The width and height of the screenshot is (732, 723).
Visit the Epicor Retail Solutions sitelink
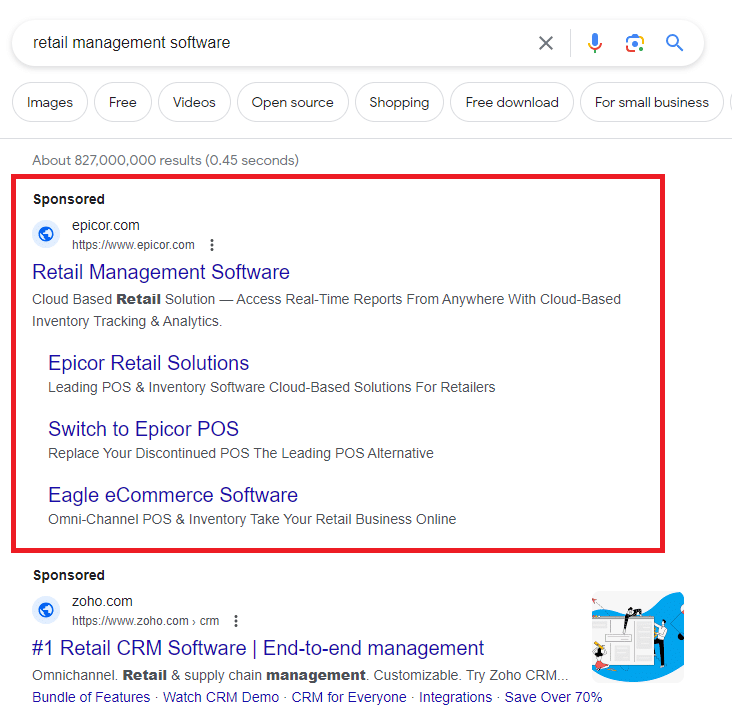pos(148,363)
